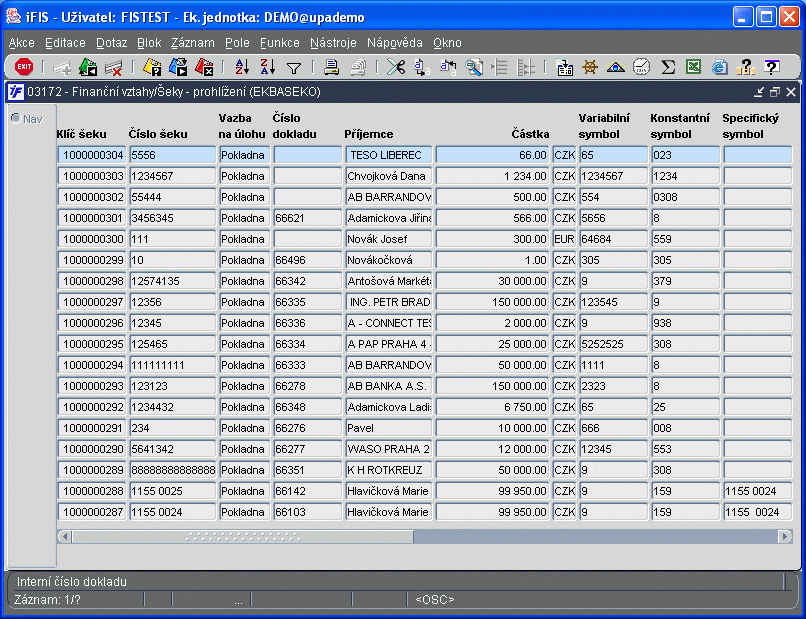Select the Nav radio button

coord(16,118)
